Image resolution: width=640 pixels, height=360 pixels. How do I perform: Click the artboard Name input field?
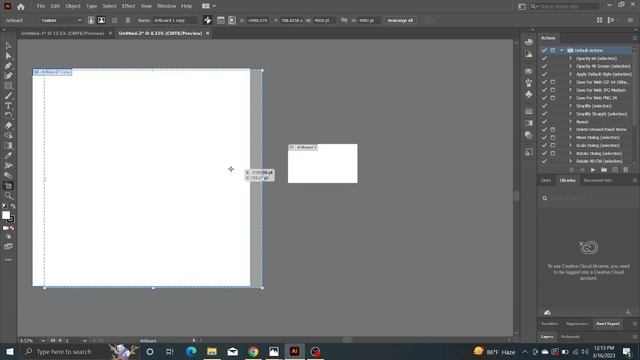[175, 20]
